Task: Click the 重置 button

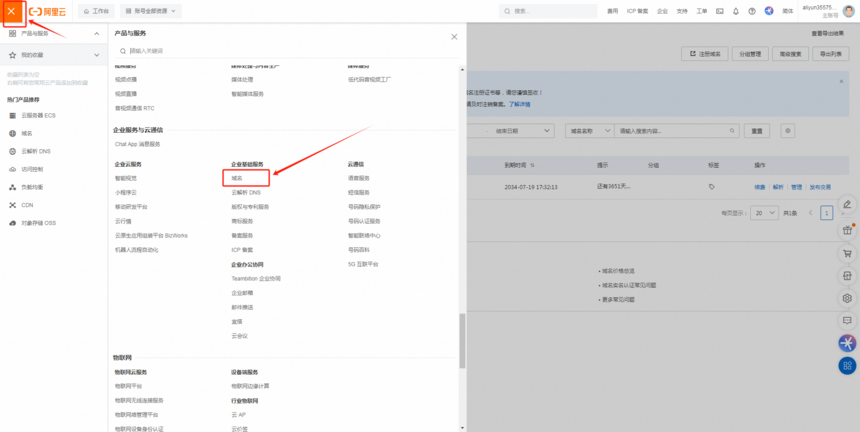Action: [x=757, y=131]
